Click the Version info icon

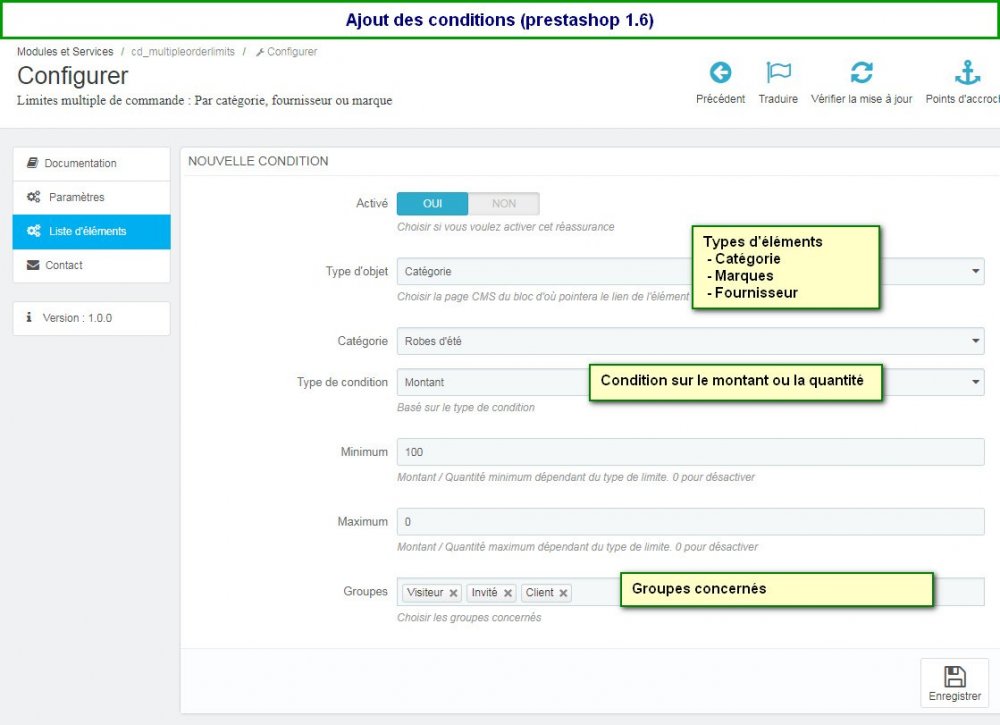coord(29,317)
